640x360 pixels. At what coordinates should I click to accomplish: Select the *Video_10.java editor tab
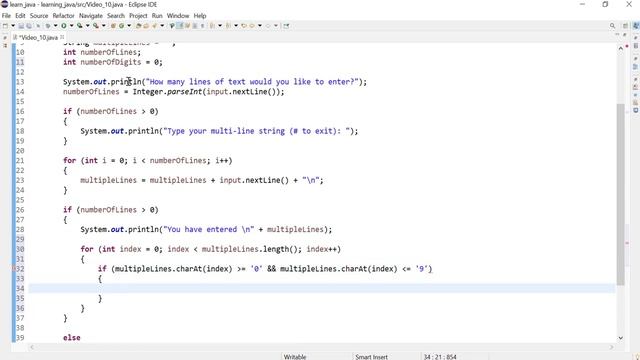point(38,37)
